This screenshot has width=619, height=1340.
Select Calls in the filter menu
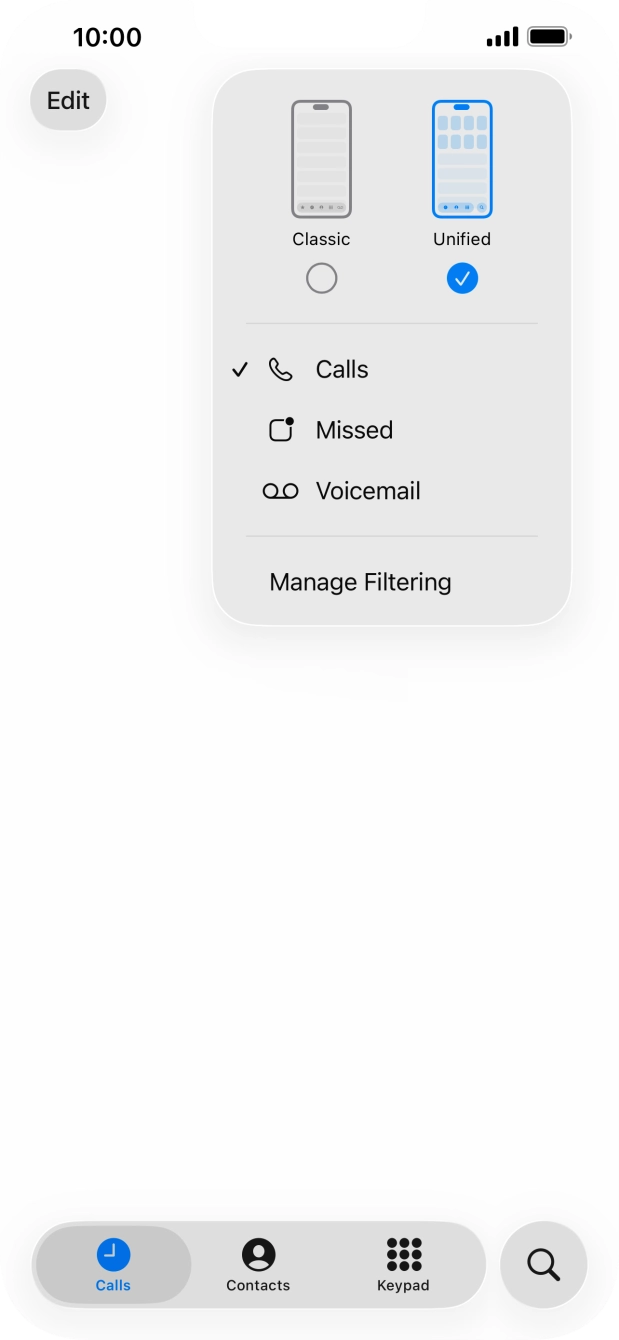click(x=342, y=369)
